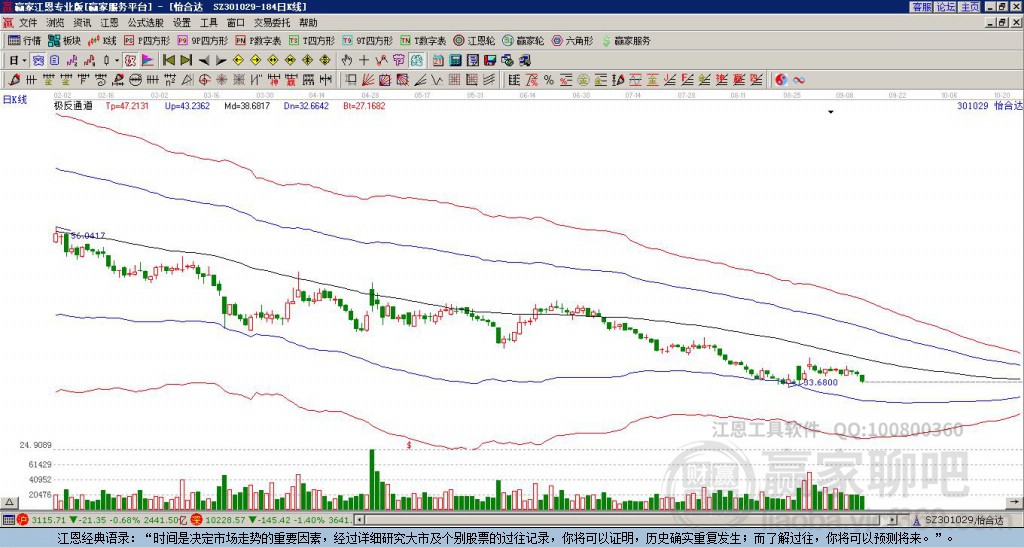Open the 交易委托 menu
Image resolution: width=1024 pixels, height=548 pixels.
[272, 23]
